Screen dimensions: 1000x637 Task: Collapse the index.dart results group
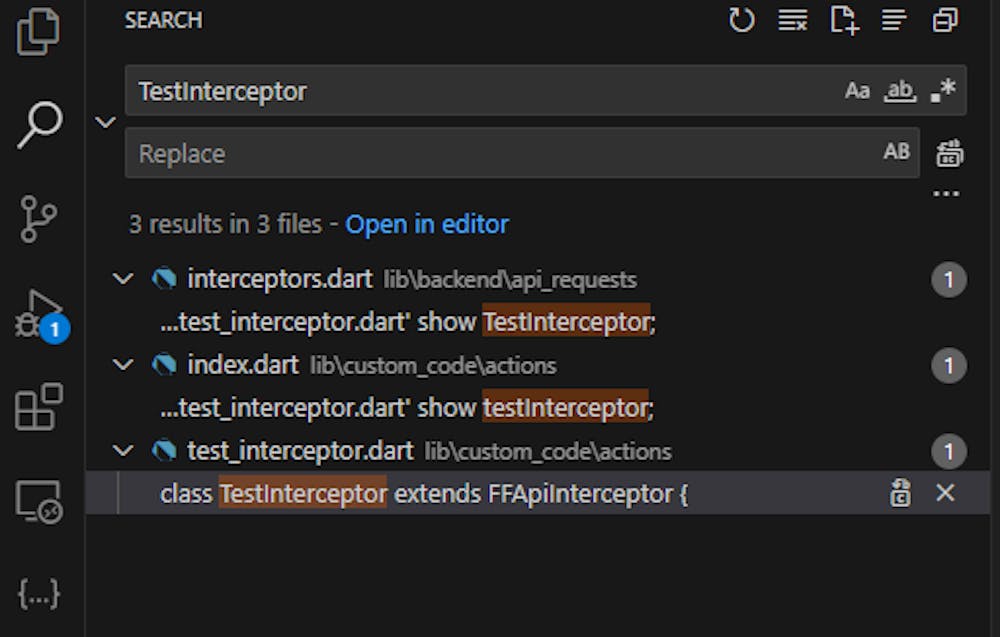(x=123, y=366)
